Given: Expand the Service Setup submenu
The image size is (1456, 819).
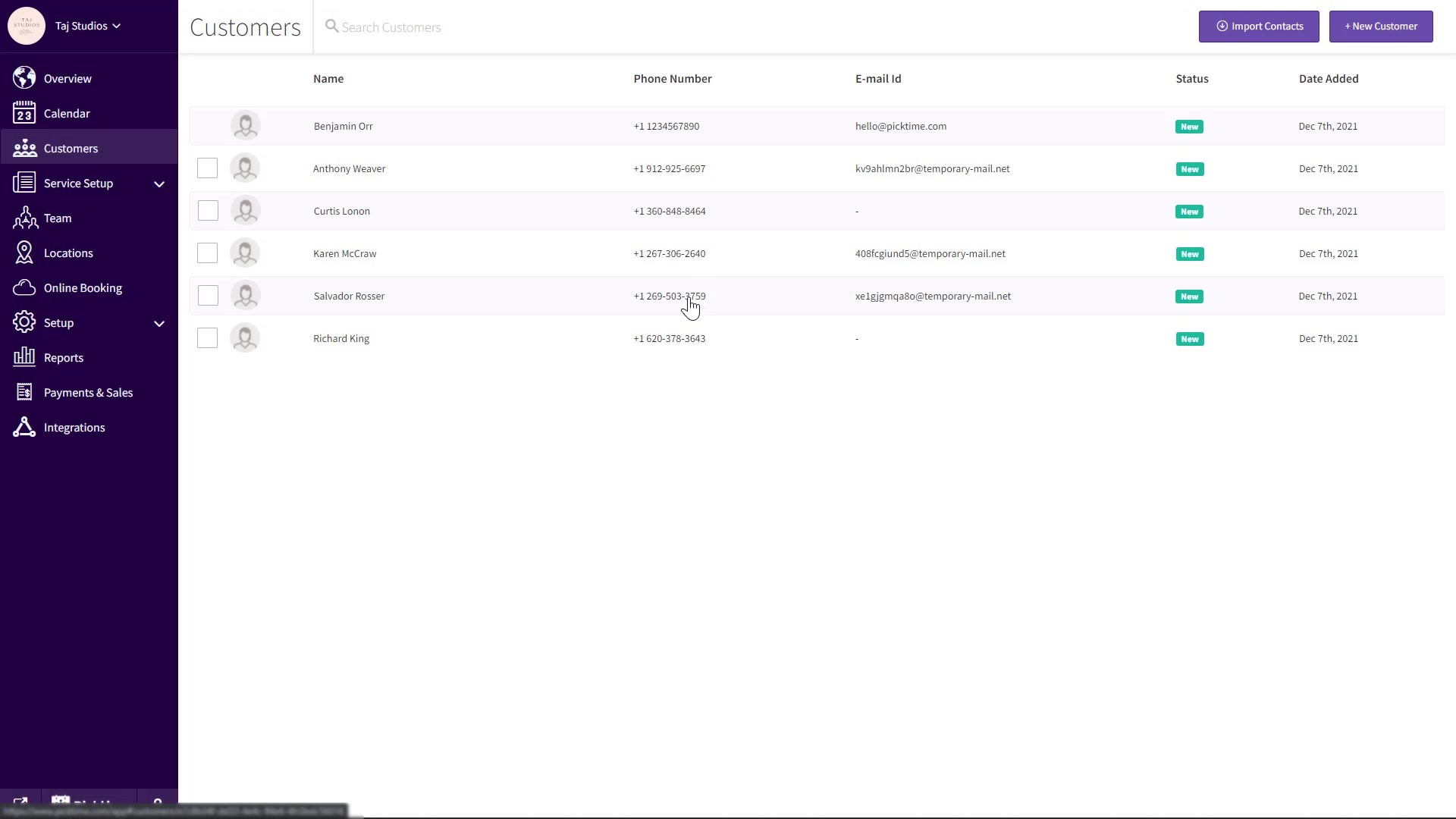Looking at the screenshot, I should 159,184.
